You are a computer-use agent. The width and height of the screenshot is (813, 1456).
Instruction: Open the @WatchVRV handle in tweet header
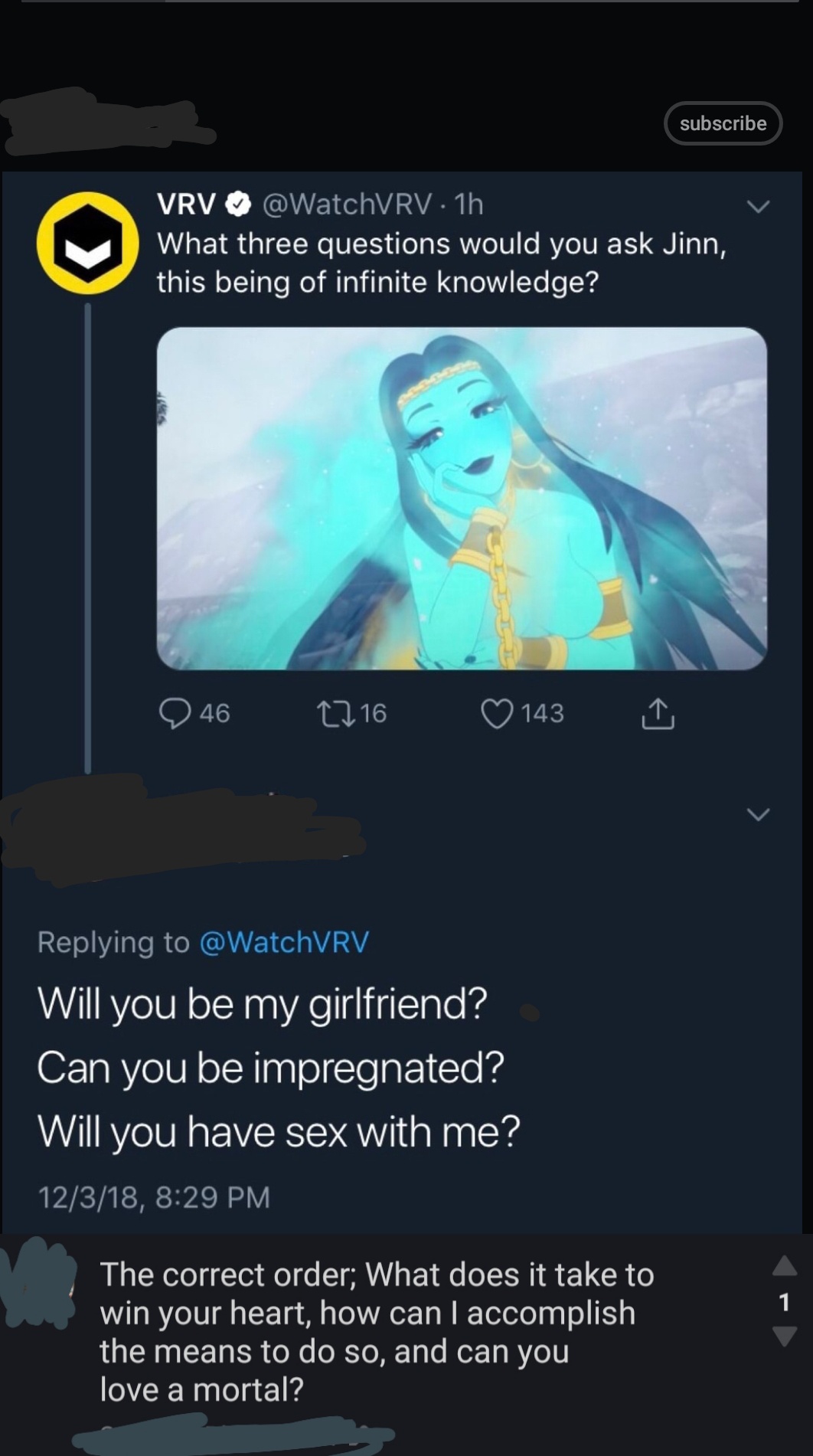click(347, 204)
